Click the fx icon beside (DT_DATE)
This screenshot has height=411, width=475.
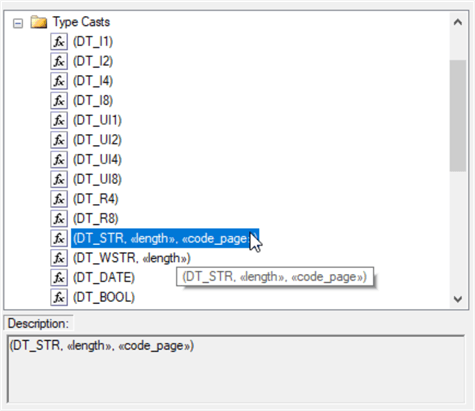click(x=59, y=278)
